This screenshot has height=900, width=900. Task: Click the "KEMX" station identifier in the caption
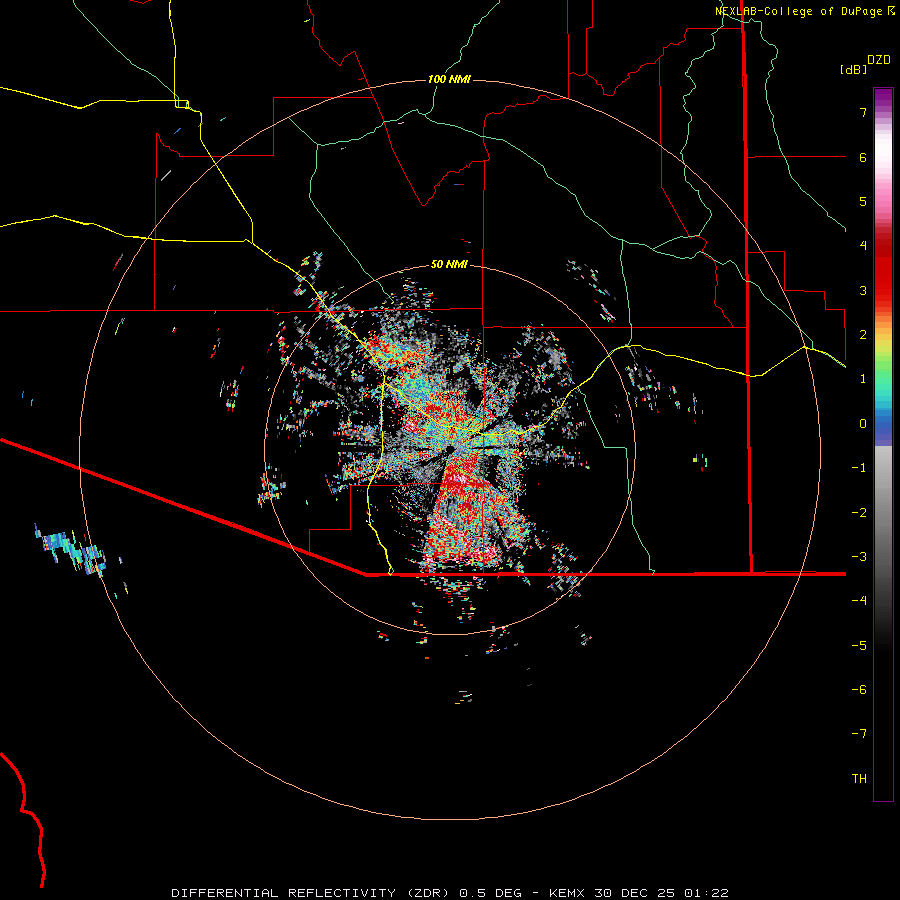coord(568,893)
